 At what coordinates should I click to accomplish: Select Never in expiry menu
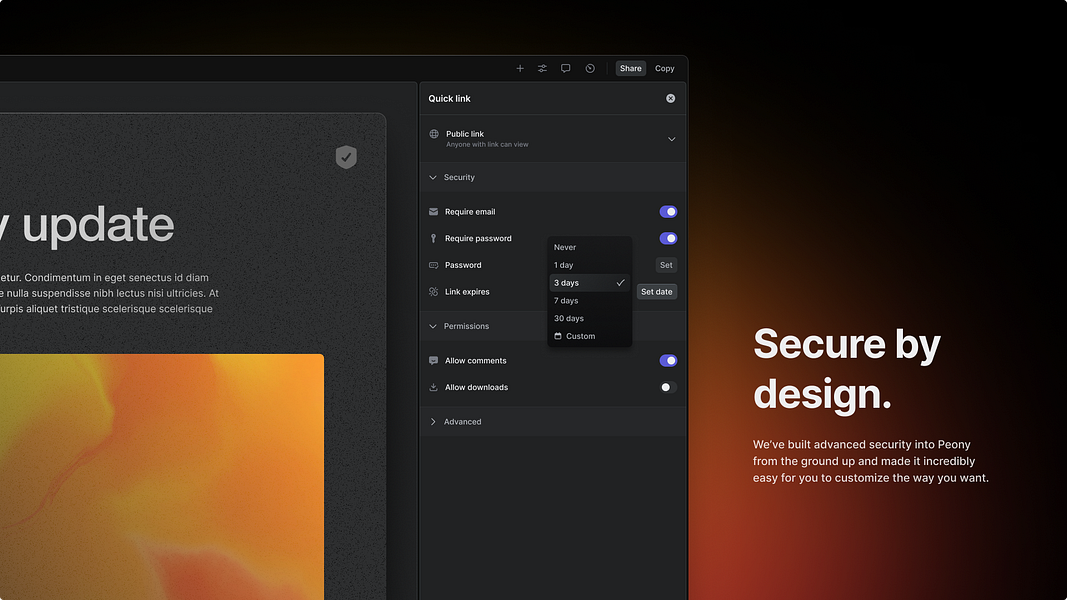point(589,248)
